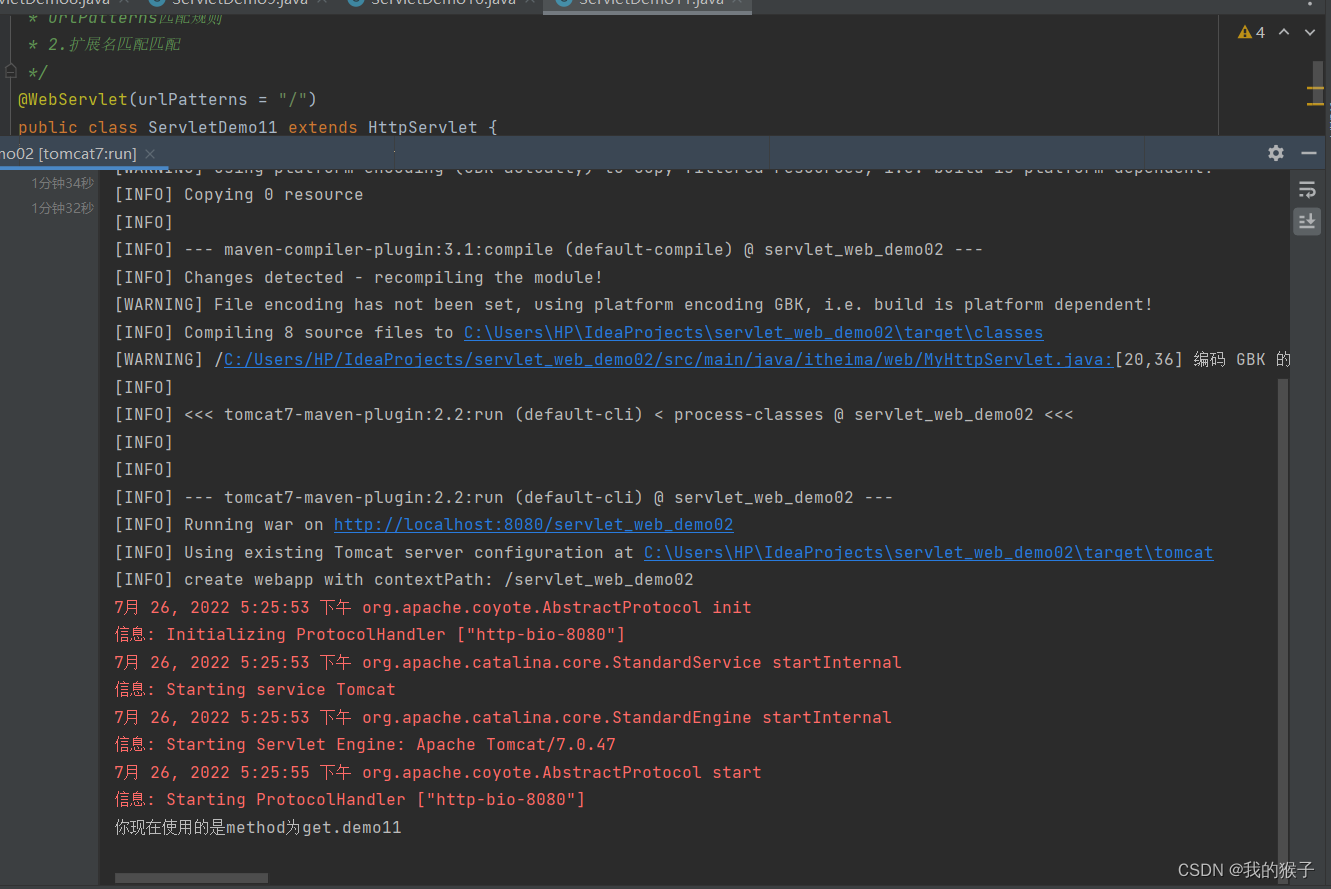Image resolution: width=1331 pixels, height=889 pixels.
Task: Click the output line "你现在使用的是method为get.demo11"
Action: [x=258, y=828]
